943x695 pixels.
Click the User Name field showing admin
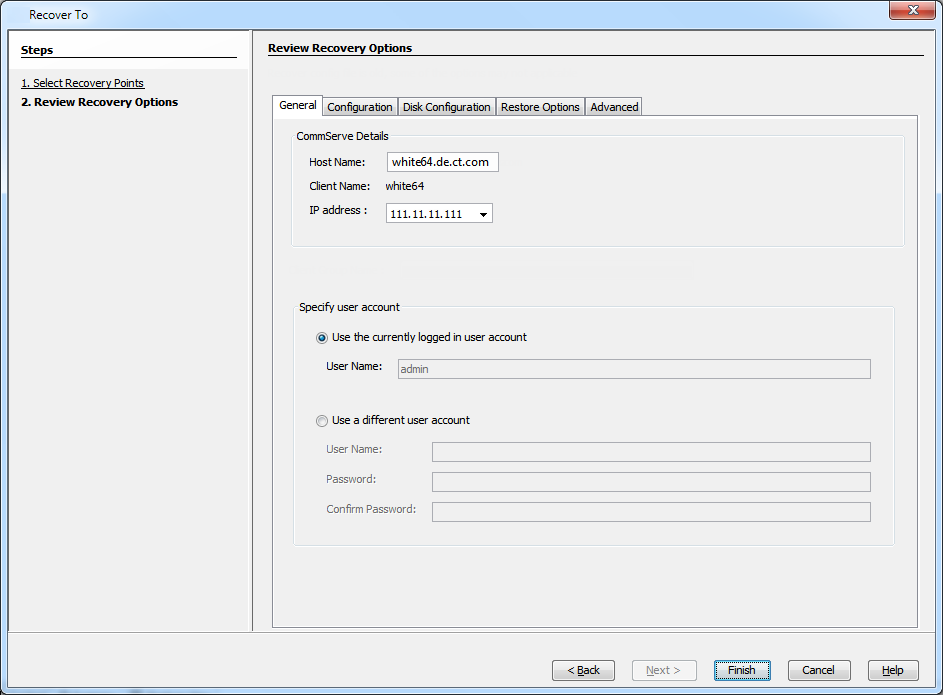pos(633,369)
